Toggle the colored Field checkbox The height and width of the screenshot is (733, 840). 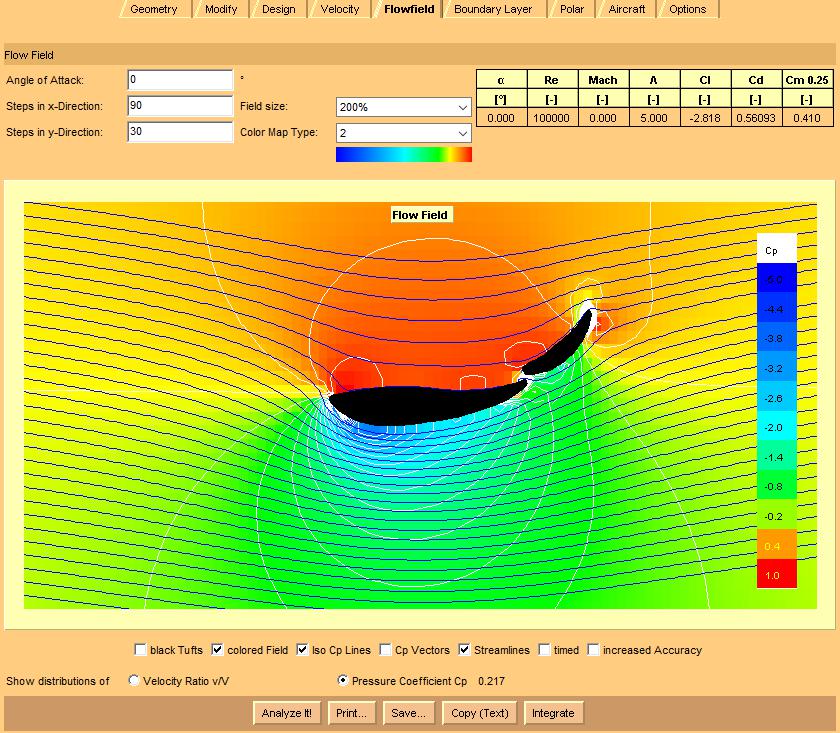click(218, 650)
